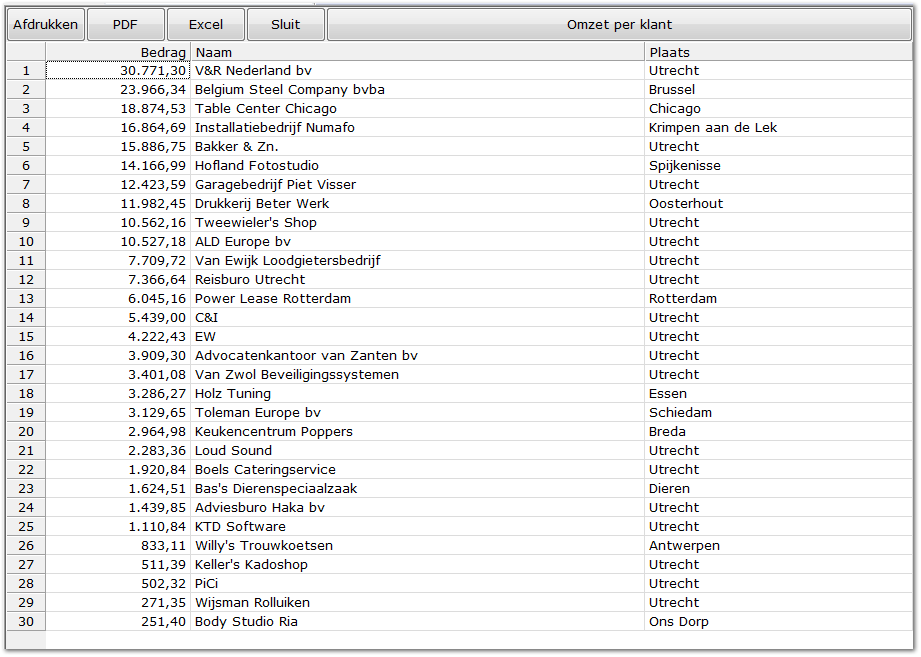This screenshot has height=657, width=921.
Task: Click the Oosterhout place cell
Action: [x=778, y=203]
